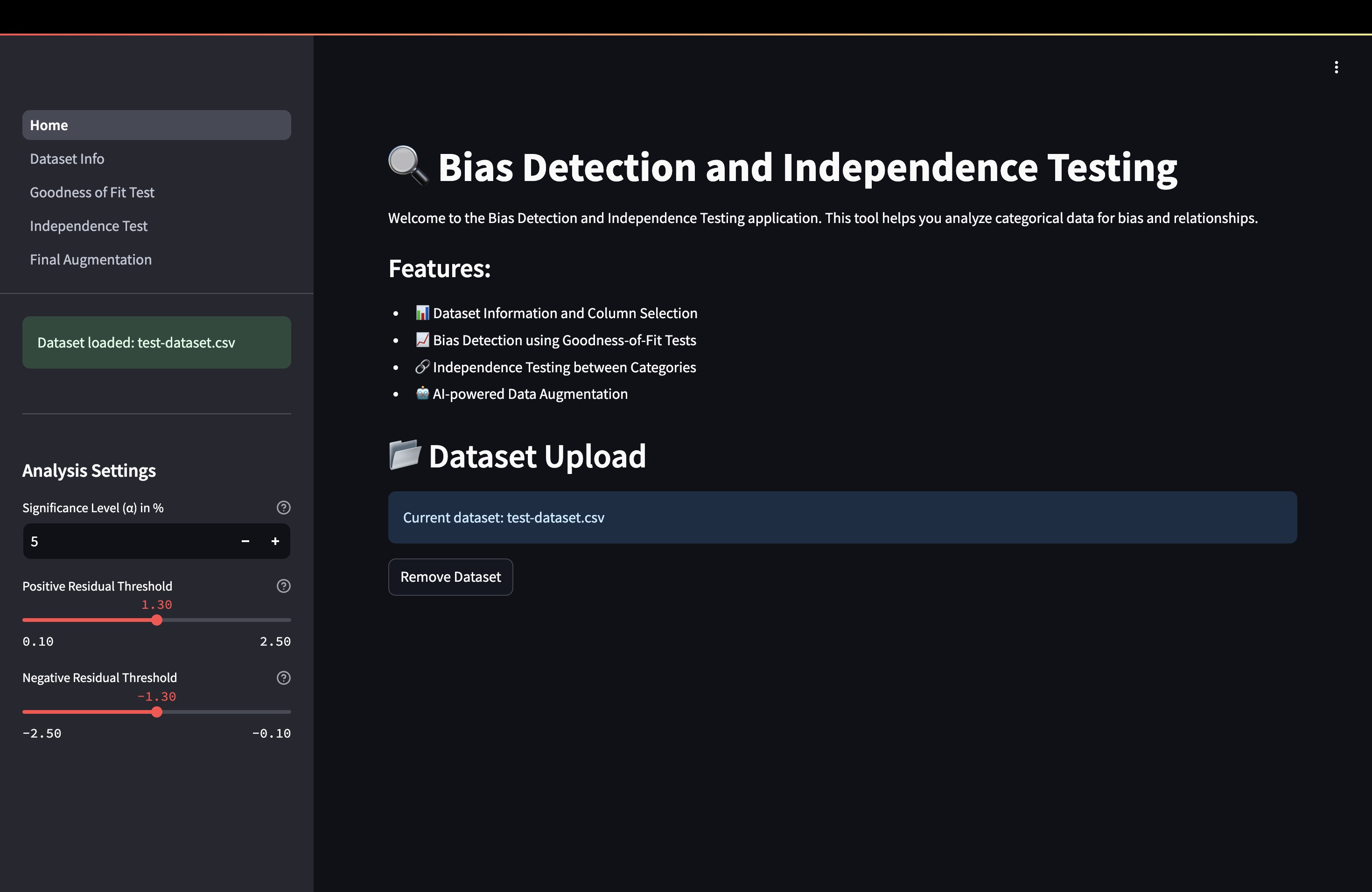
Task: Click the slider maximum label 2.50
Action: coord(275,641)
